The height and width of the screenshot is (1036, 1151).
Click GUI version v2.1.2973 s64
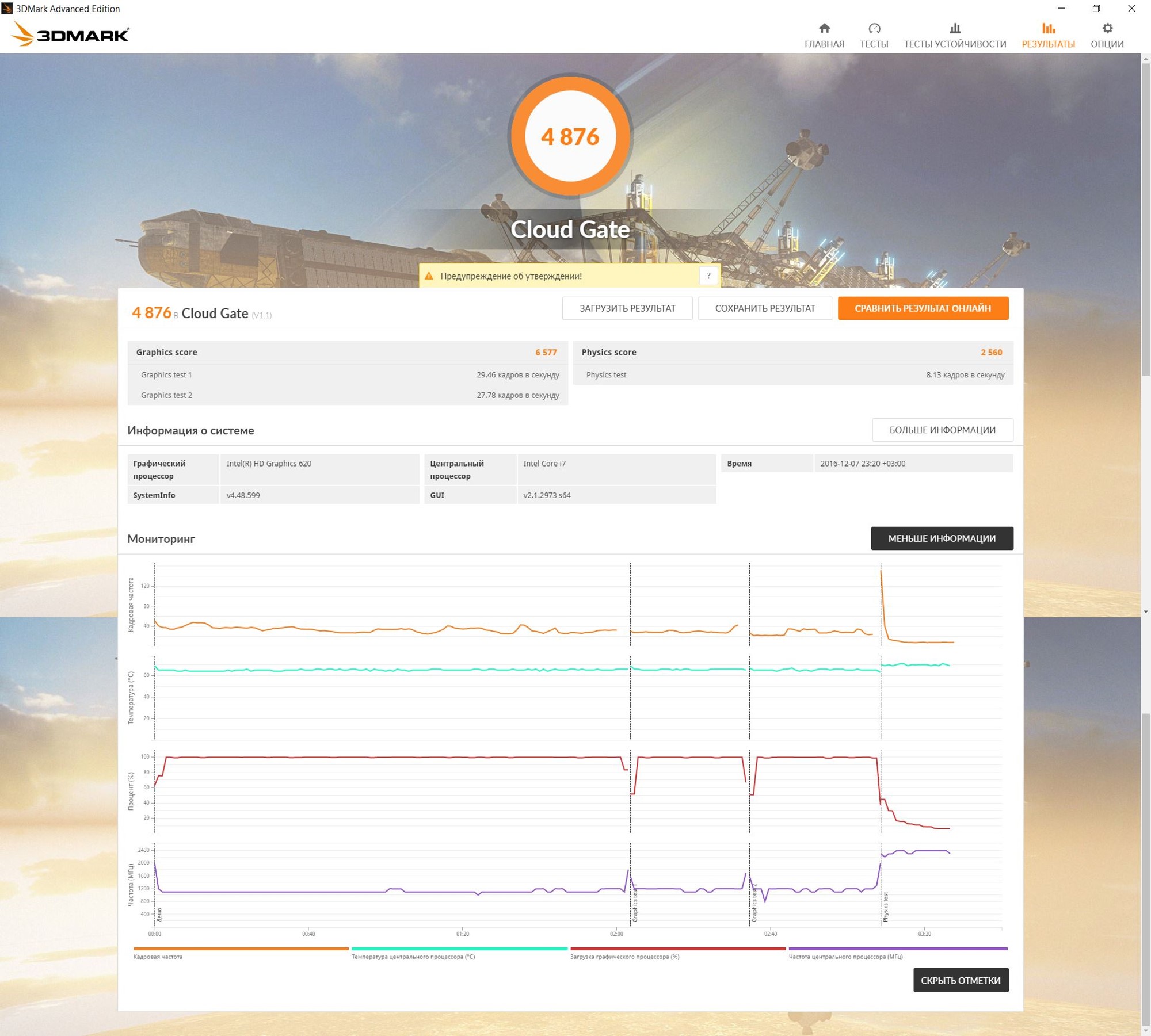coord(547,495)
